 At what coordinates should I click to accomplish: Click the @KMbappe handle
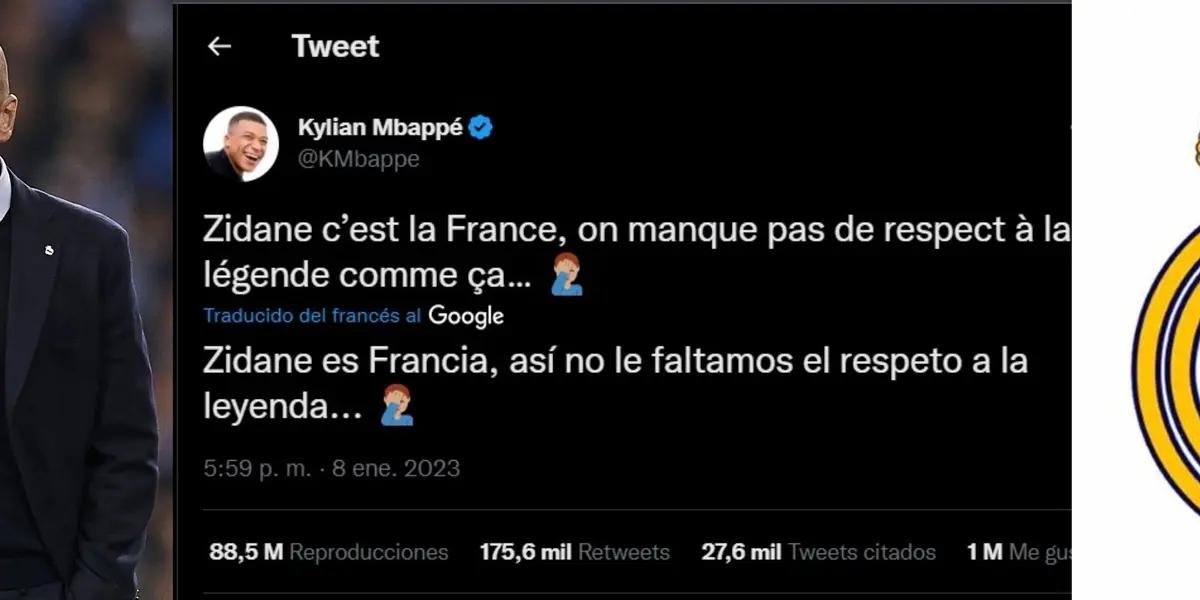(x=358, y=159)
